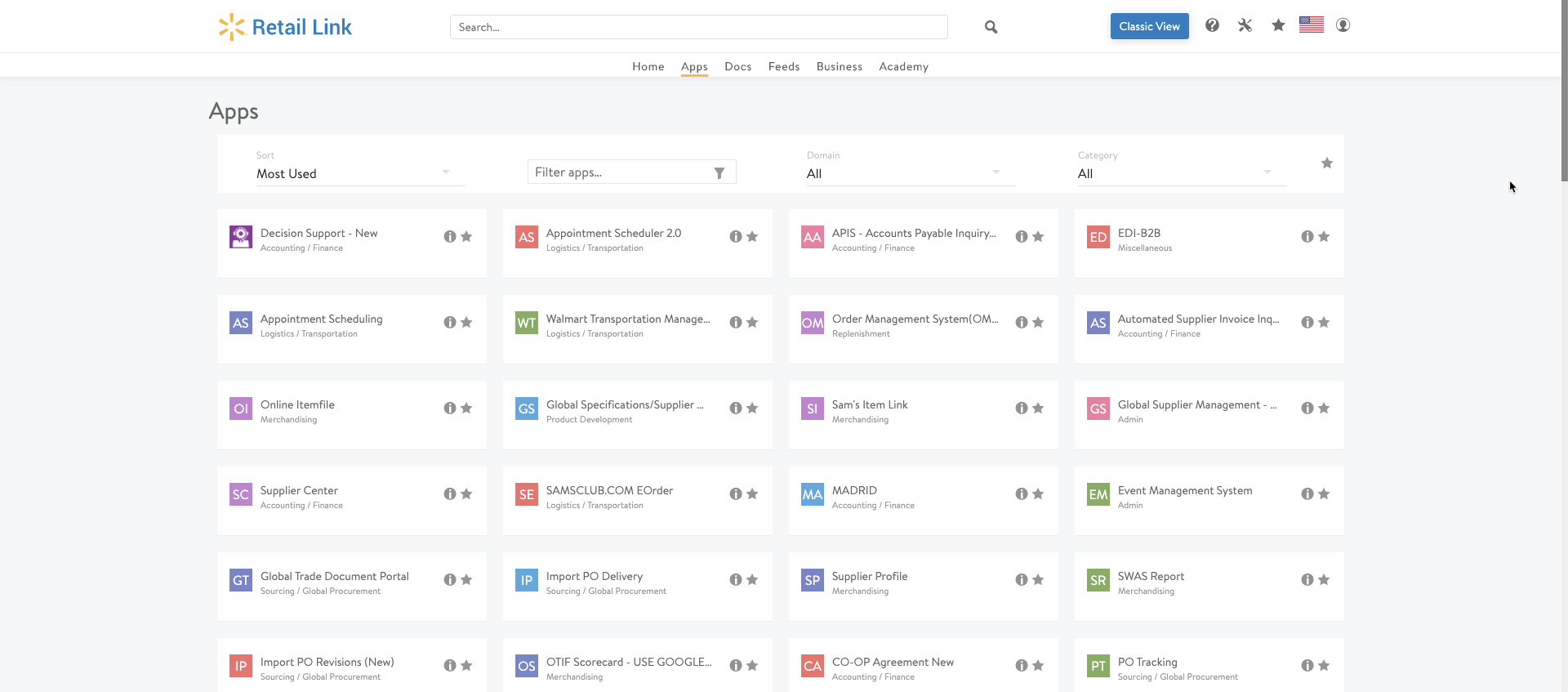
Task: Favorite Global Specifications/Supplier app
Action: pyautogui.click(x=752, y=408)
